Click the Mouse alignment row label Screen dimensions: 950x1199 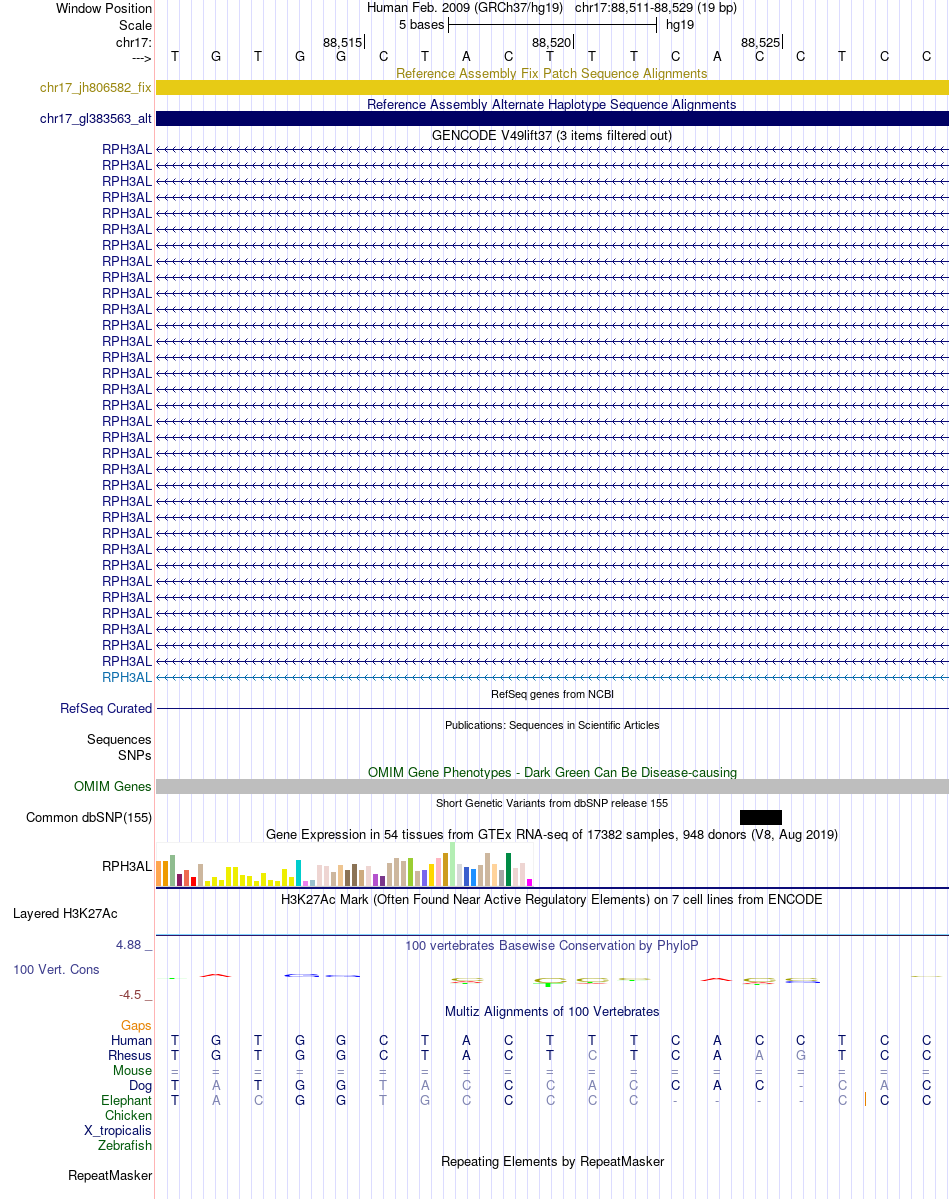[132, 1071]
